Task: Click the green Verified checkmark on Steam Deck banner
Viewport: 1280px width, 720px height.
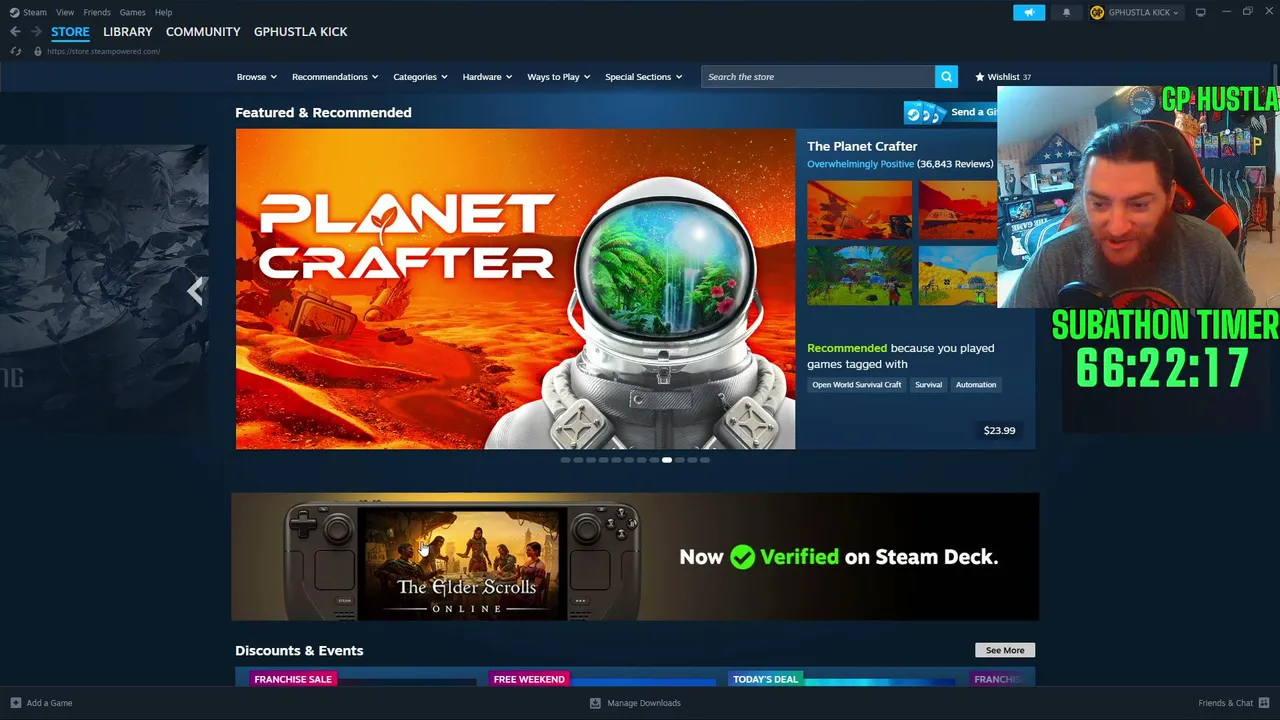Action: pos(742,557)
